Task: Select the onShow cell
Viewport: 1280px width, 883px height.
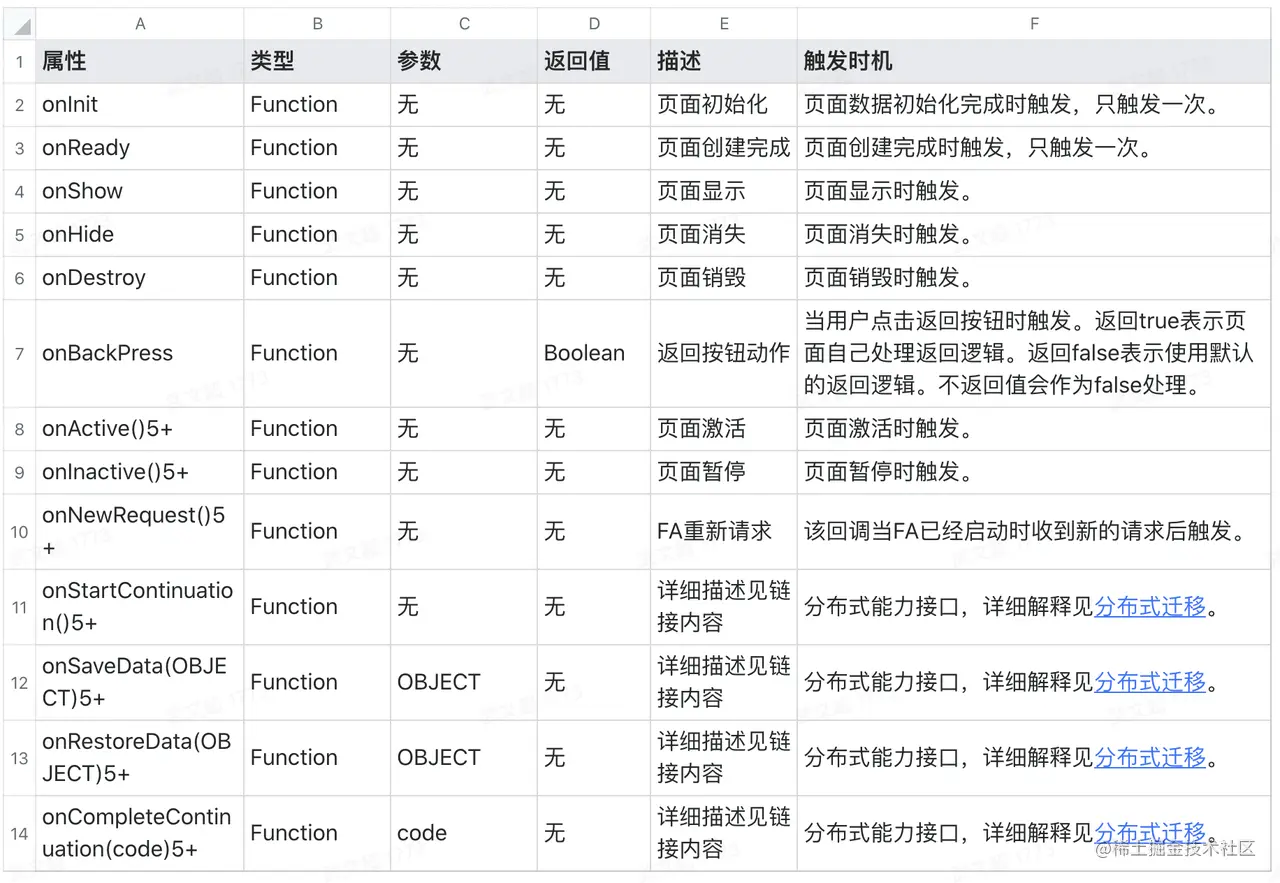Action: click(140, 191)
